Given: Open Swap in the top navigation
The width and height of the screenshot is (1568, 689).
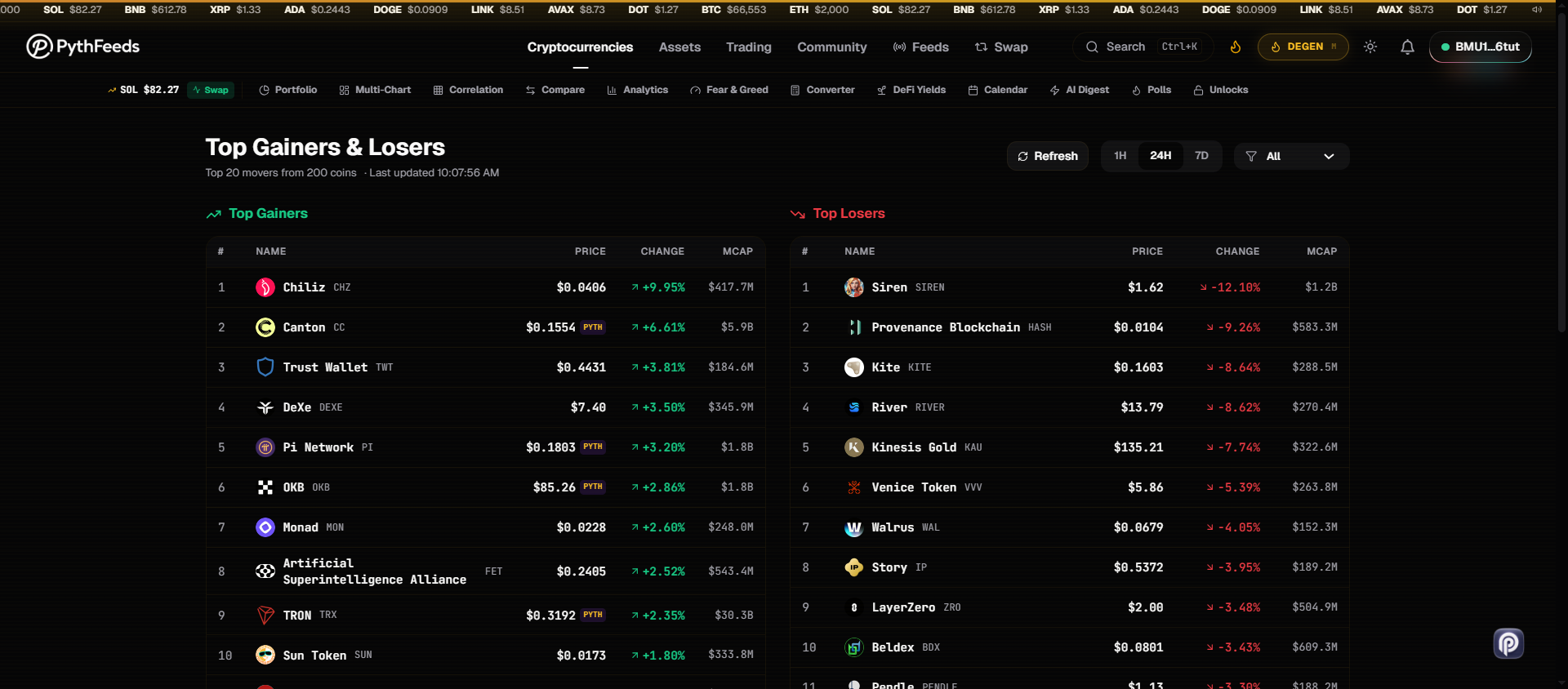Looking at the screenshot, I should coord(1001,47).
